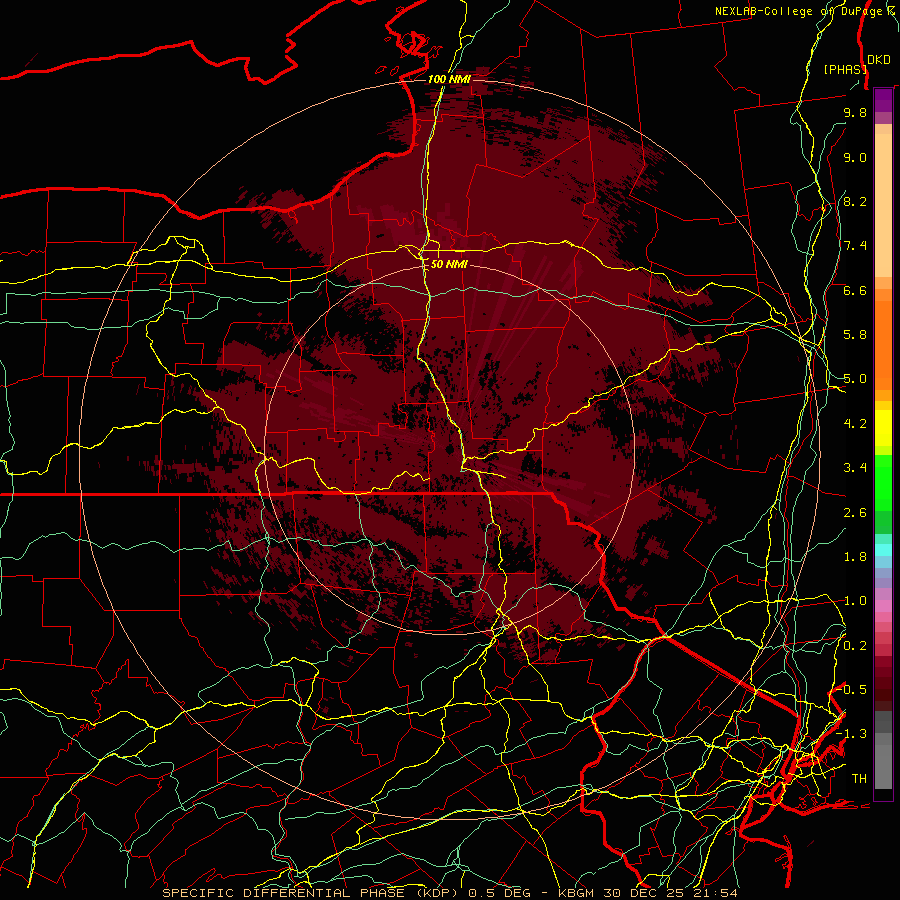Click the gray band at color bar bottom
This screenshot has width=900, height=900.
(x=883, y=751)
